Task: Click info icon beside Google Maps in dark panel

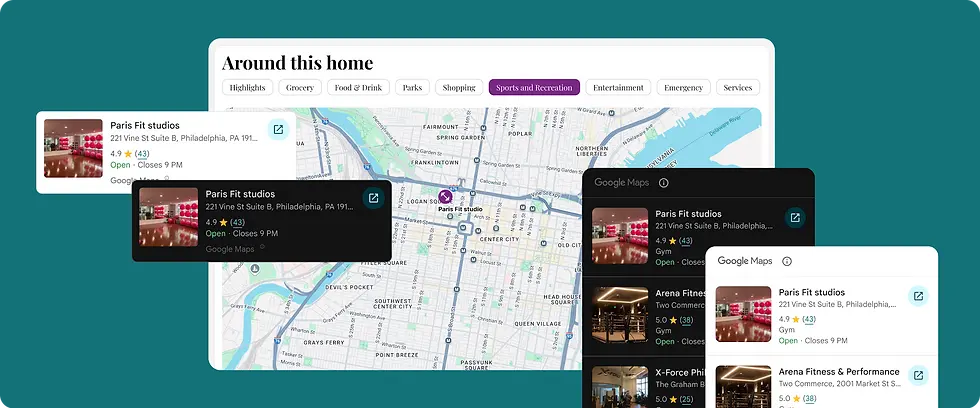Action: [664, 183]
